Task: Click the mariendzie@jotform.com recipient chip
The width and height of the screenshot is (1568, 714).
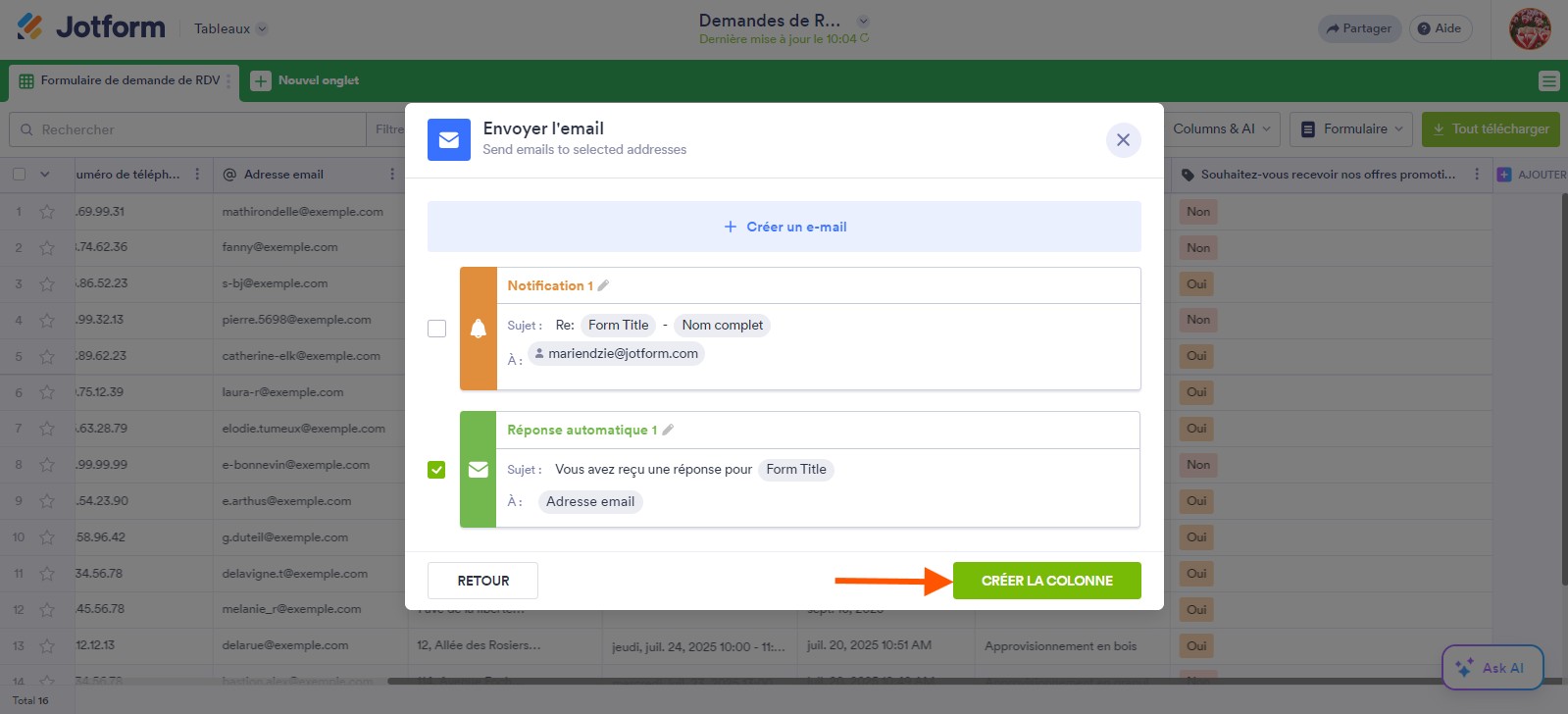Action: point(616,354)
